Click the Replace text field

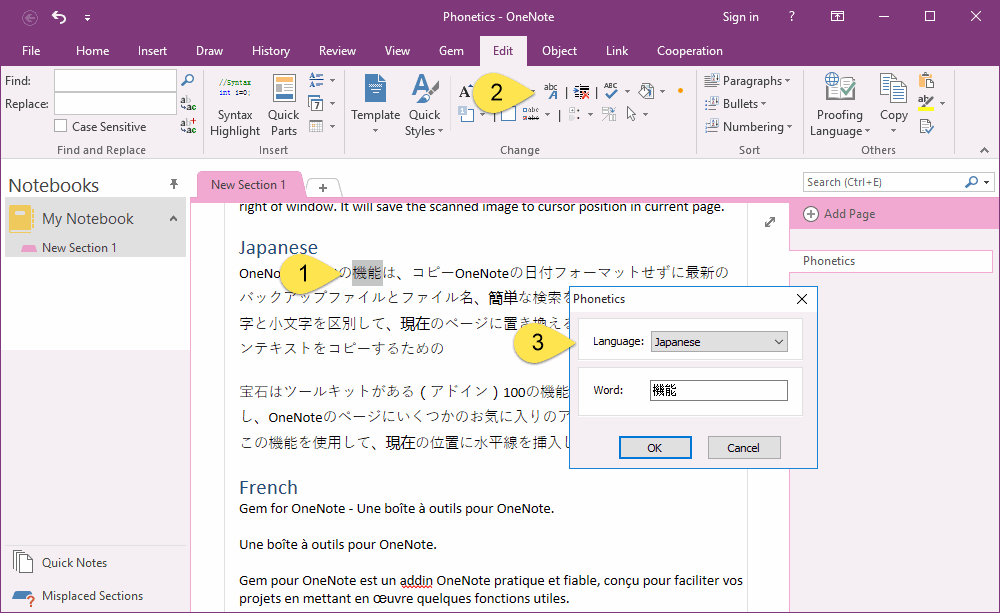click(115, 103)
